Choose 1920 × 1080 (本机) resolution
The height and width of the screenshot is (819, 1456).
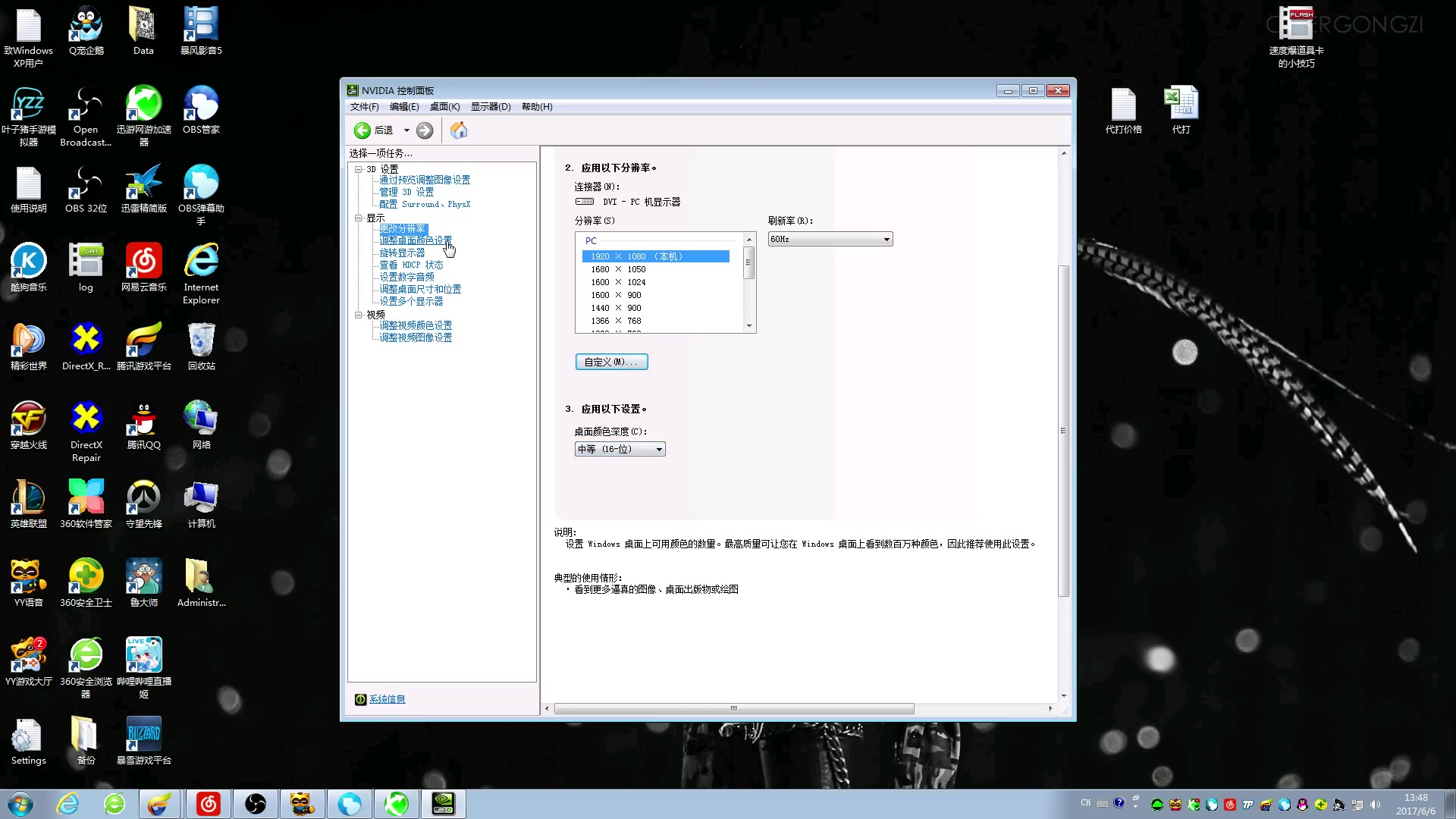pyautogui.click(x=655, y=256)
